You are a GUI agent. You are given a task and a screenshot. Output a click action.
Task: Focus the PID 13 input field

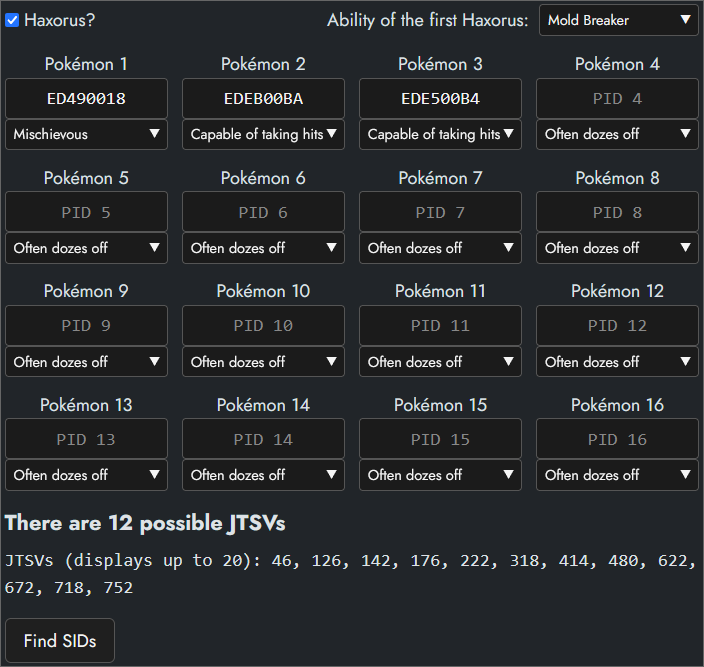86,439
